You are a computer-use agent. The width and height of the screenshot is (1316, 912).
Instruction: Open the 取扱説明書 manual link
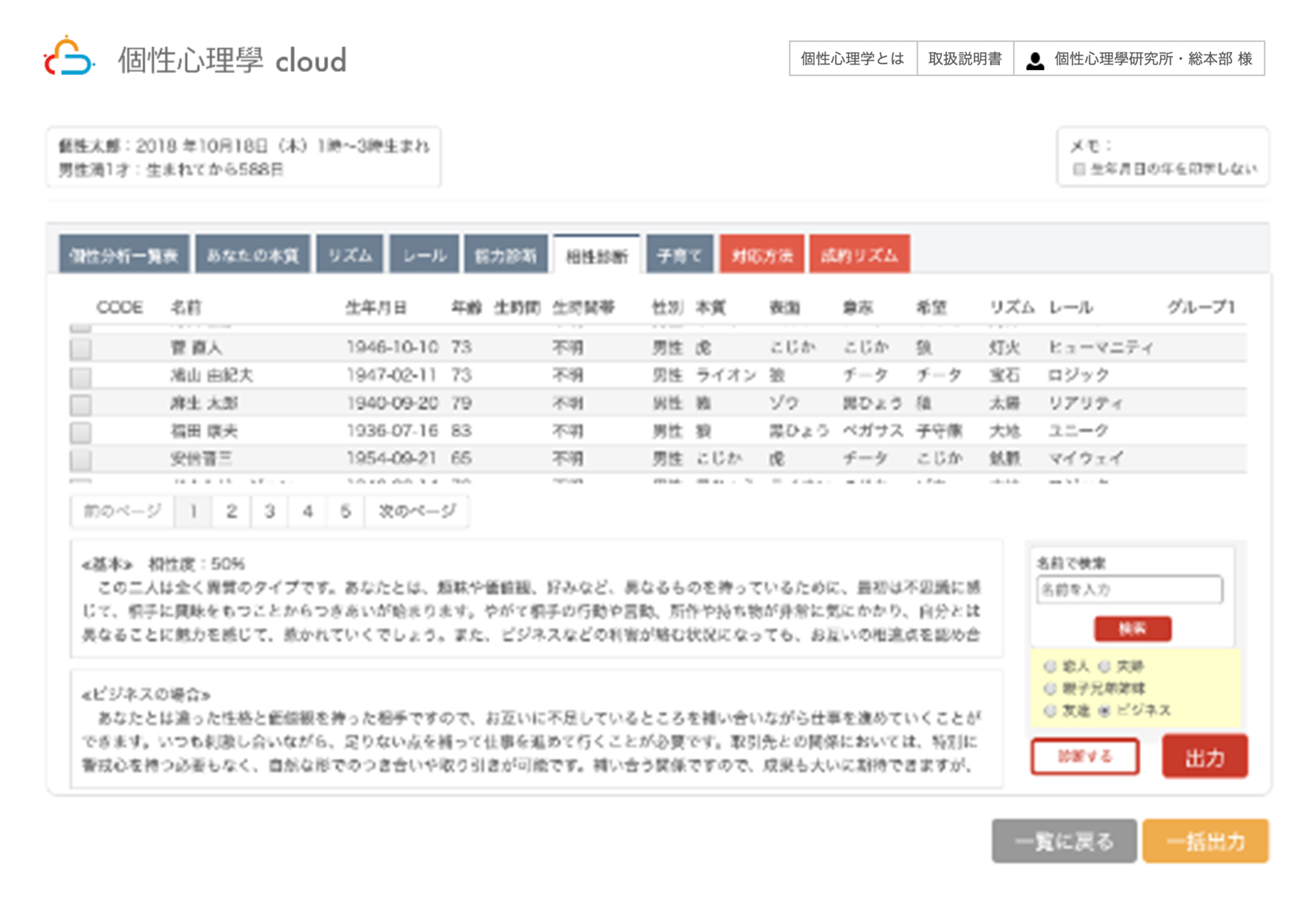(965, 58)
